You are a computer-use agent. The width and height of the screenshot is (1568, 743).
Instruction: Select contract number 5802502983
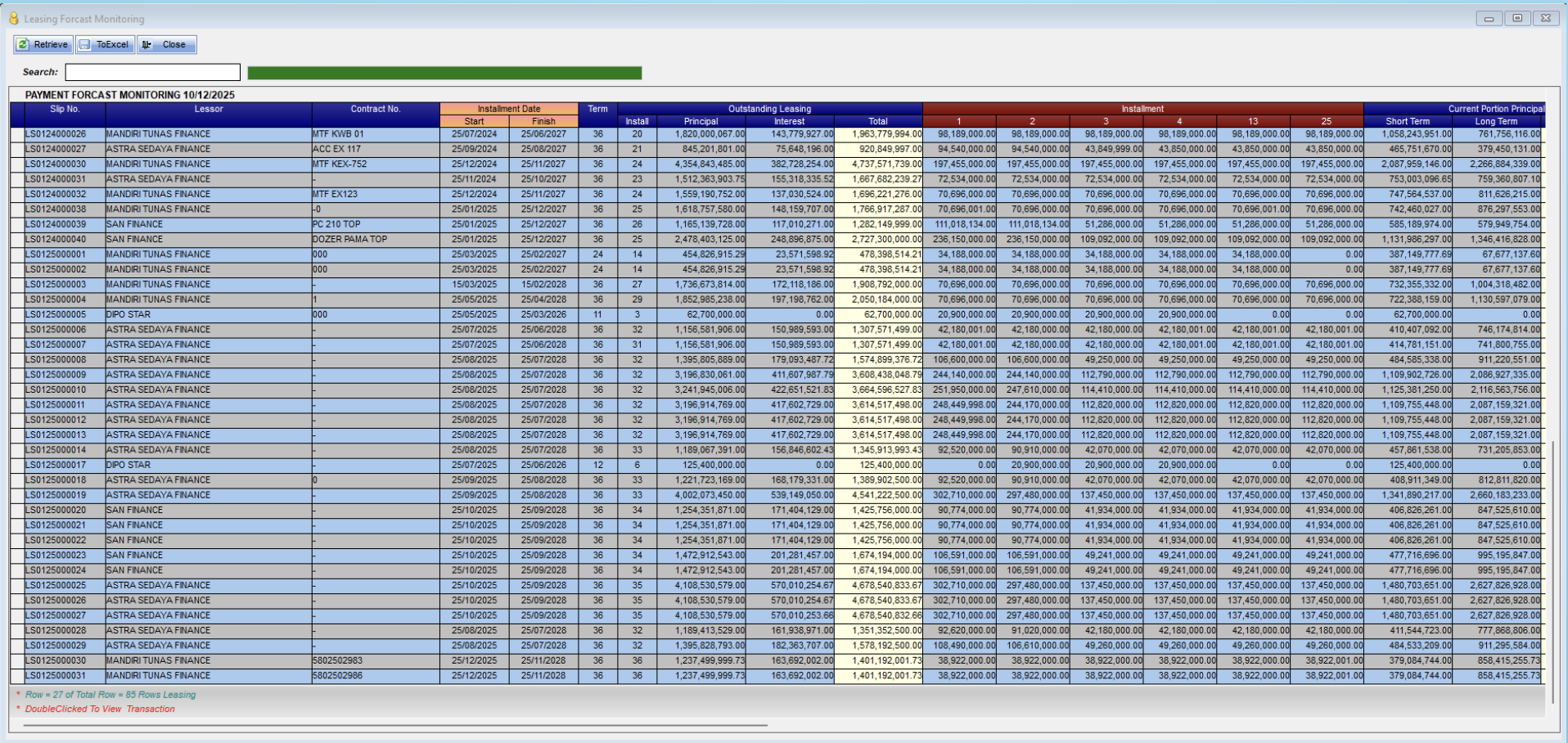[x=337, y=660]
